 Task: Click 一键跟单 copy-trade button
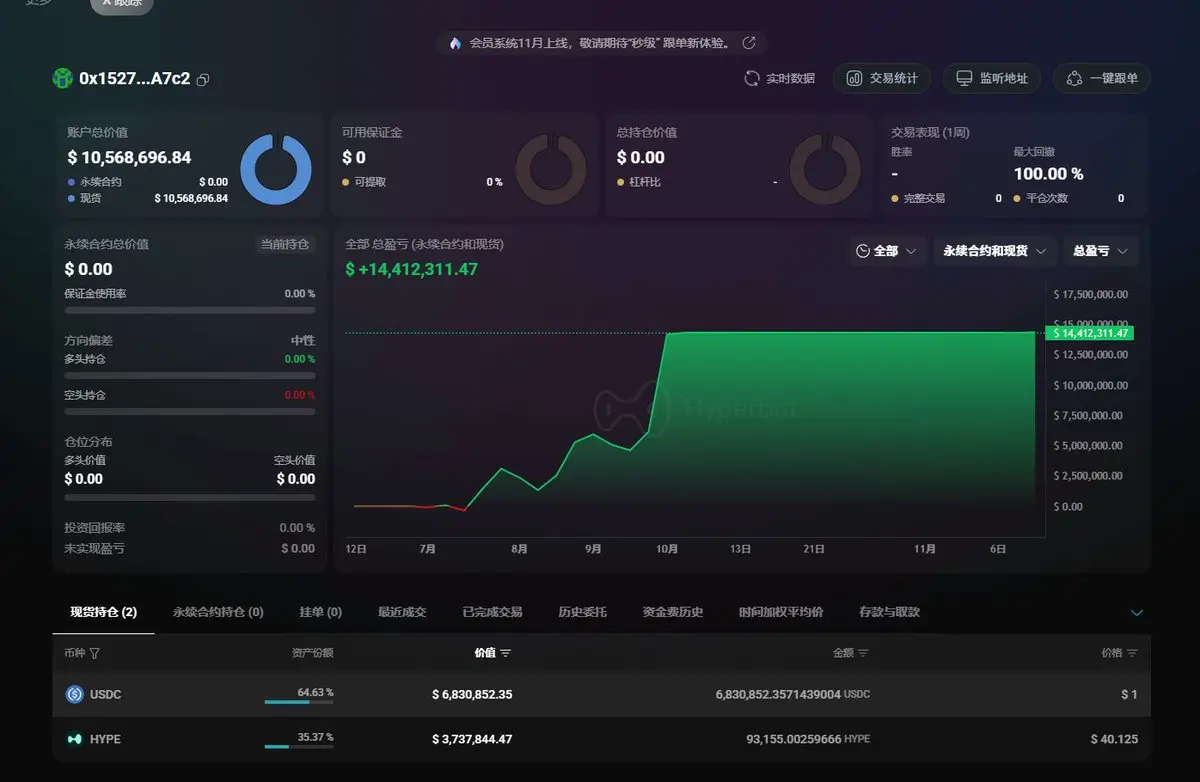[1102, 78]
